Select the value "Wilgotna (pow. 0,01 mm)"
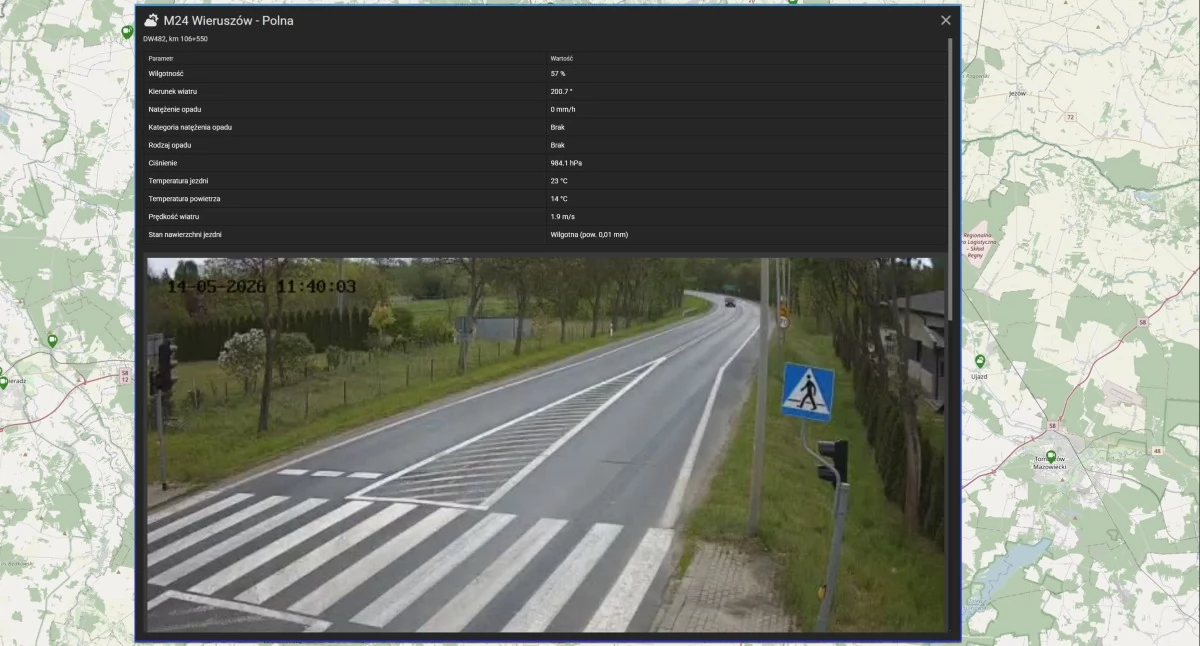This screenshot has width=1200, height=646. coord(589,234)
